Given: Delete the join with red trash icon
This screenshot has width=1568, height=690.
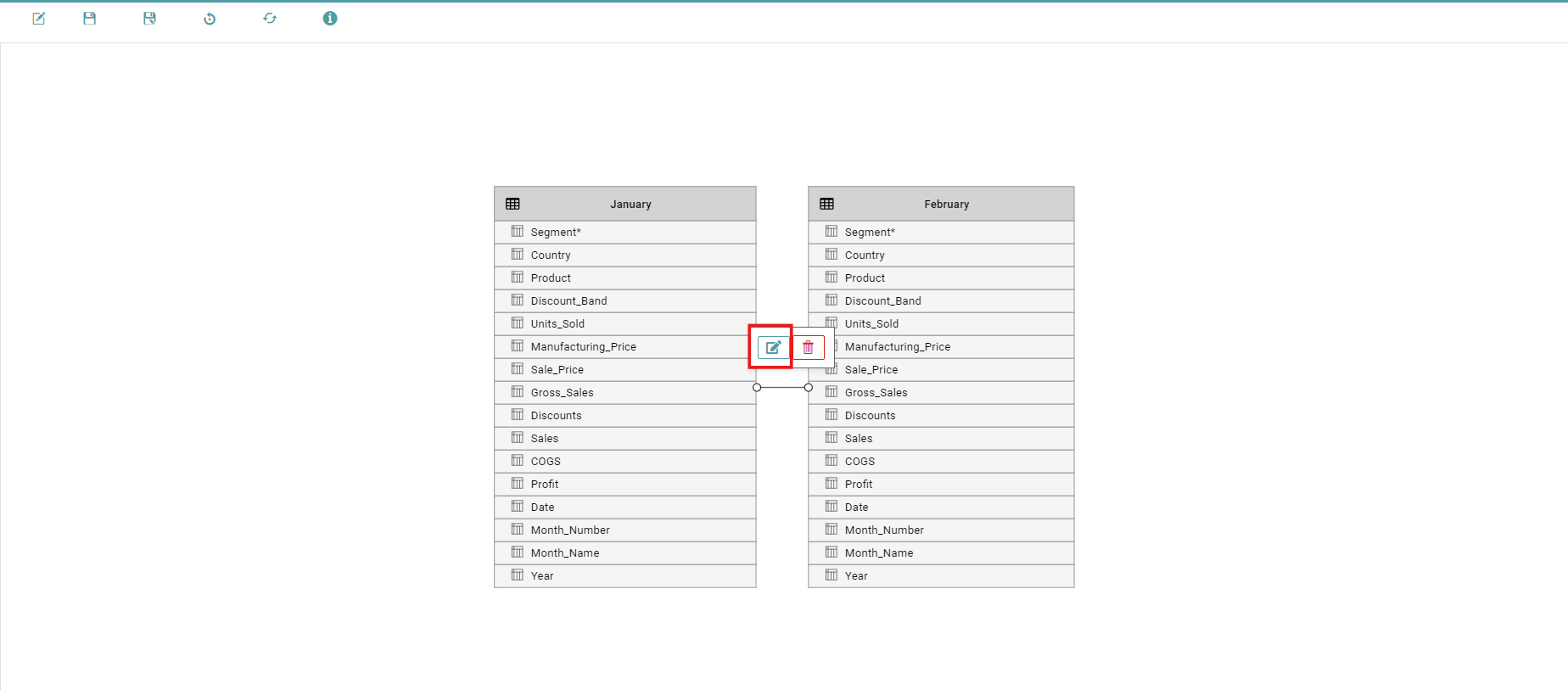Looking at the screenshot, I should pos(808,347).
